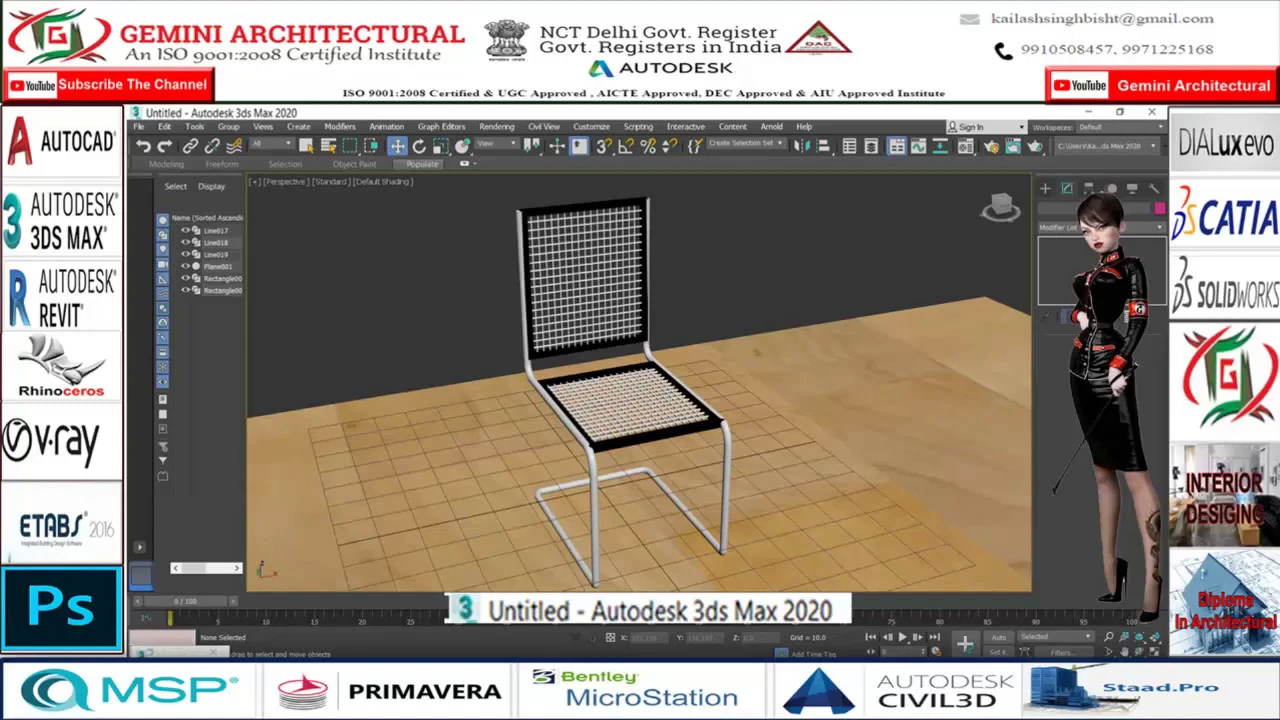
Task: Toggle the Display Geometry filter in Scene Explorer
Action: (x=163, y=220)
